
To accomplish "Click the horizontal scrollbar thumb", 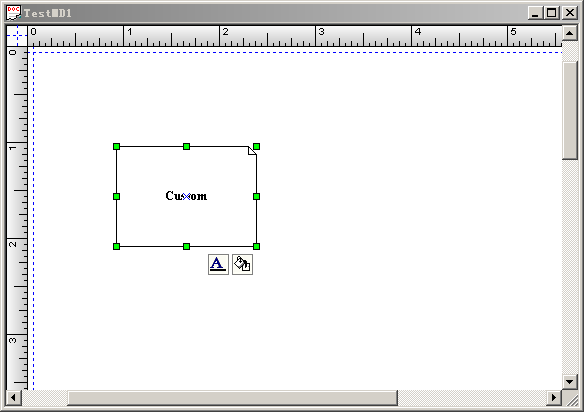I will point(232,397).
